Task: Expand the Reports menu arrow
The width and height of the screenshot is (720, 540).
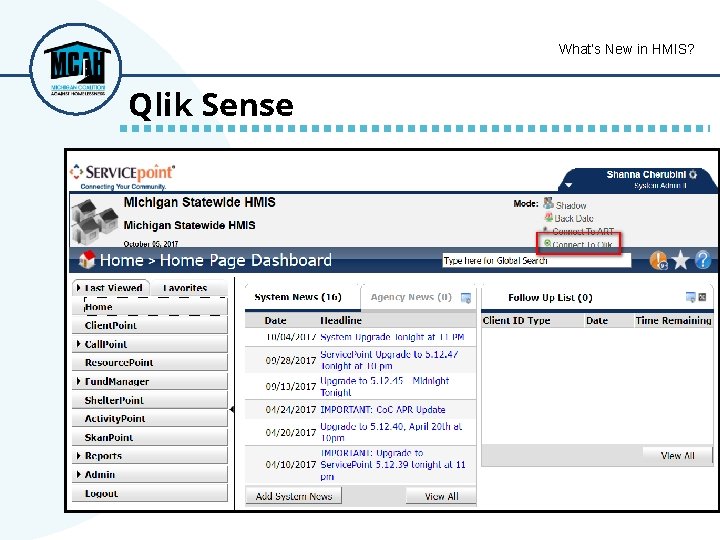Action: click(79, 456)
